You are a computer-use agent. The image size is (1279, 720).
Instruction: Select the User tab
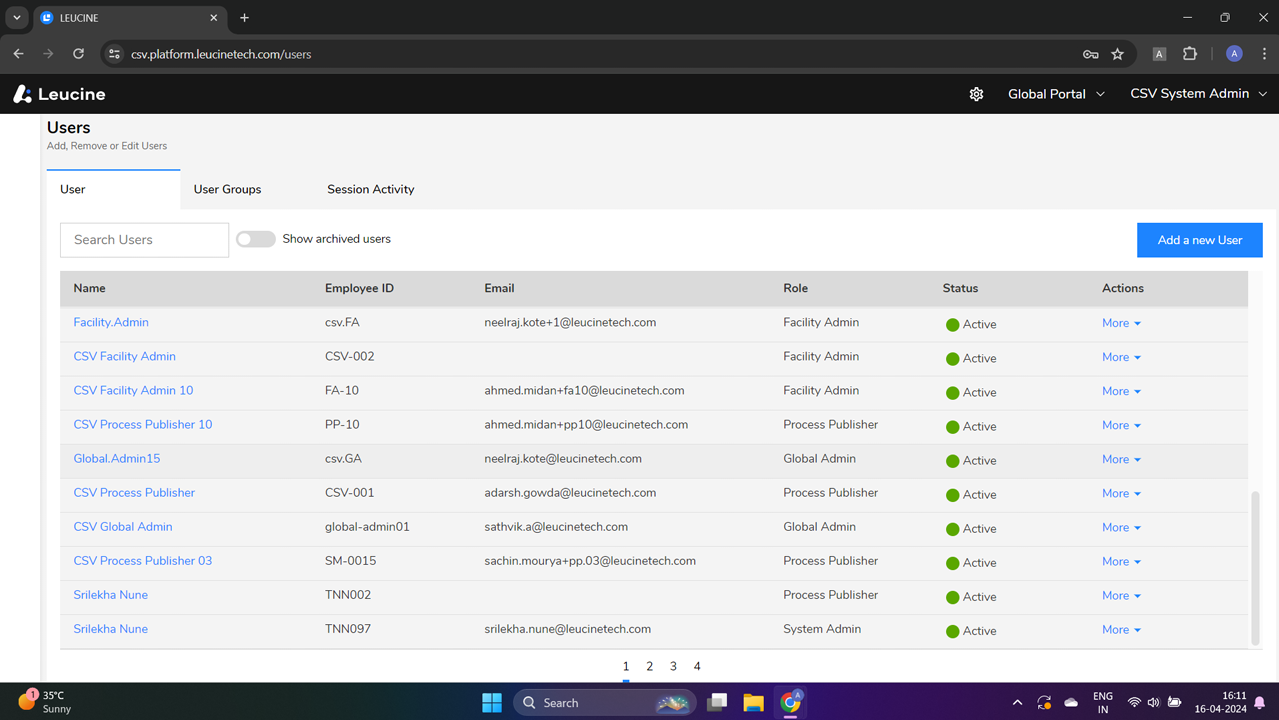click(x=113, y=189)
